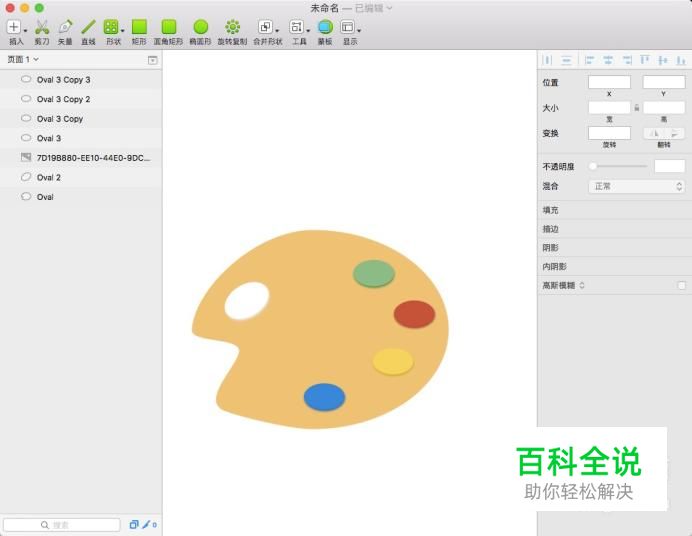This screenshot has width=692, height=536.
Task: Open the 页面 1 page selector
Action: click(23, 59)
